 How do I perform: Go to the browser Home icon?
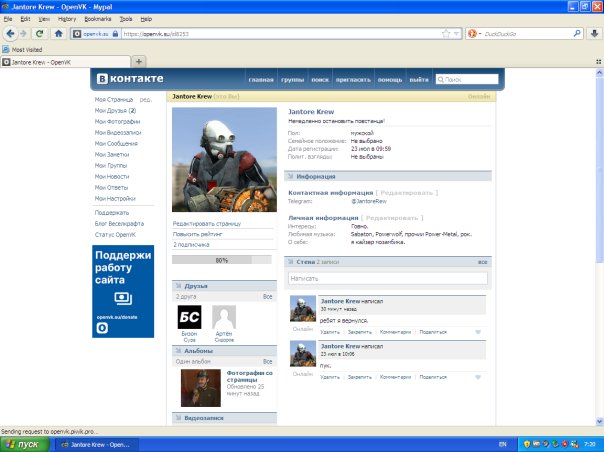coord(59,33)
